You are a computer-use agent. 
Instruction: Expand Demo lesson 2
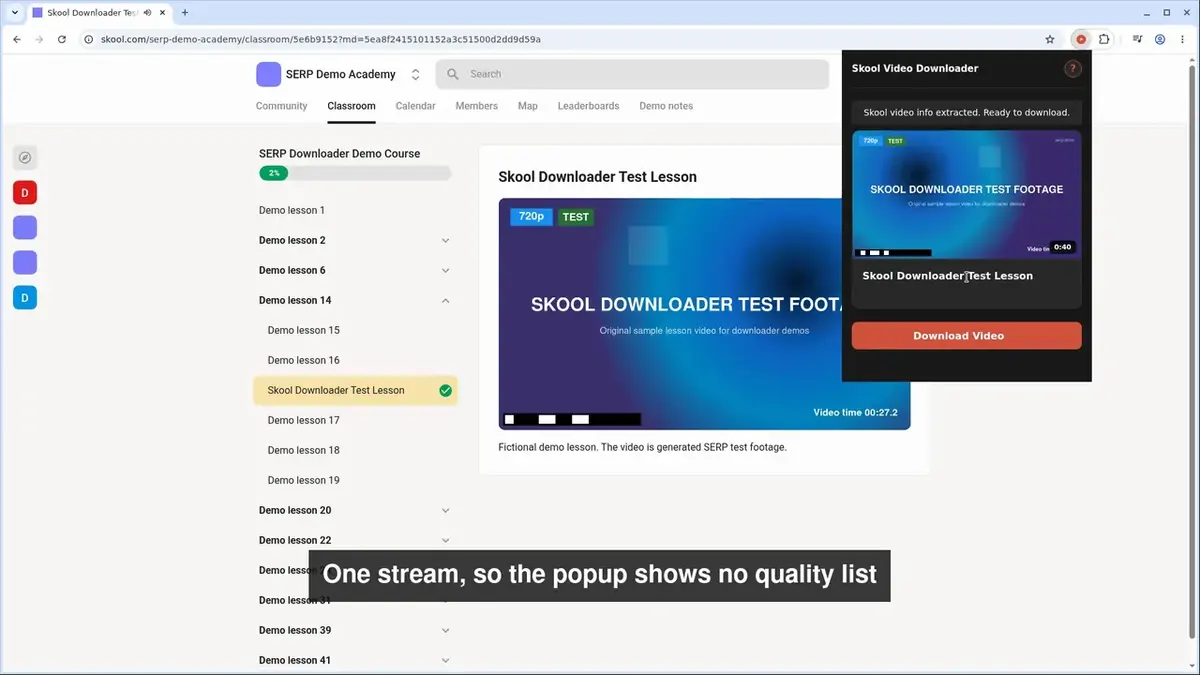tap(446, 240)
